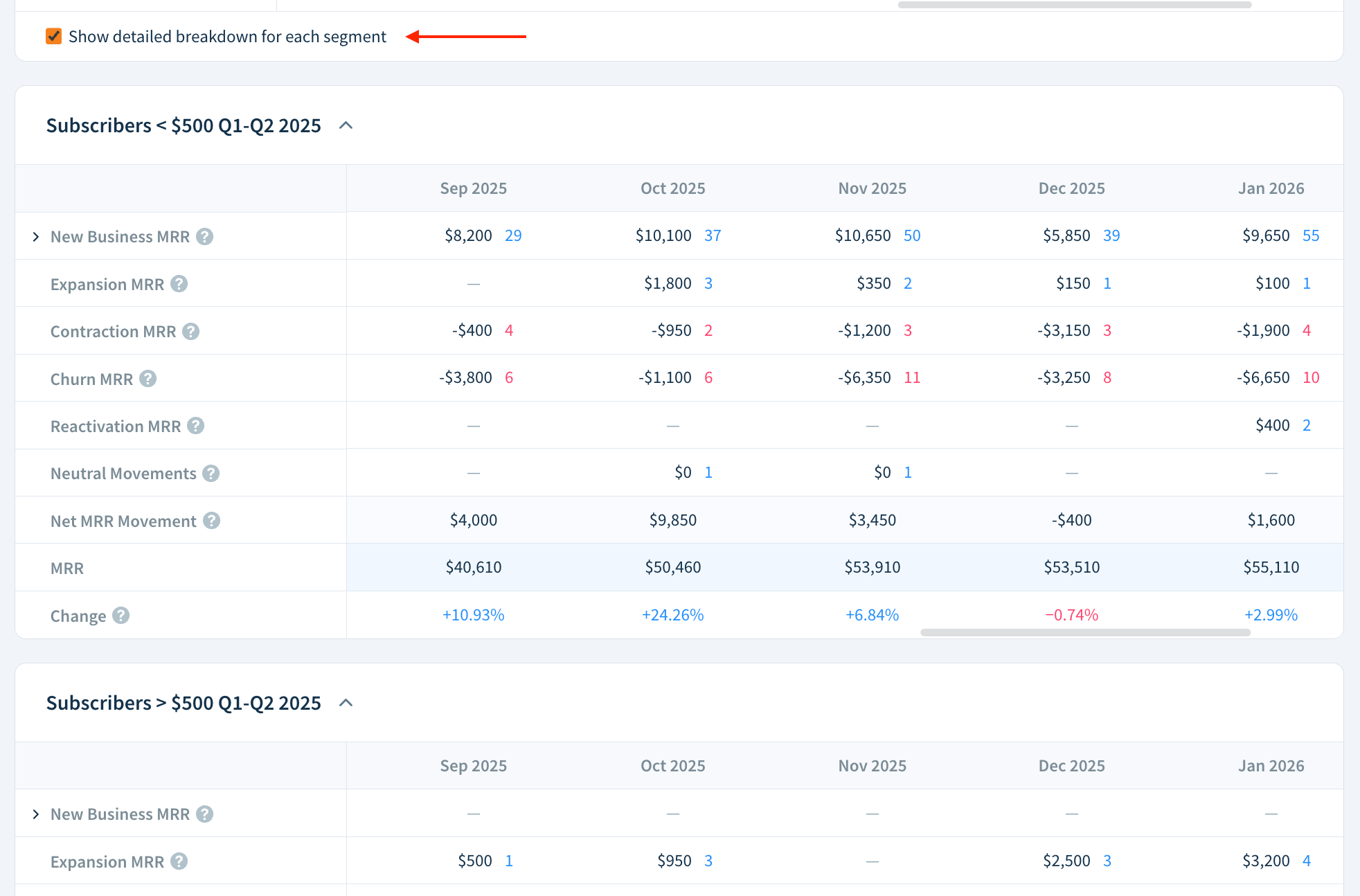1360x896 pixels.
Task: Open help tooltip for New Business MRR
Action: tap(204, 236)
